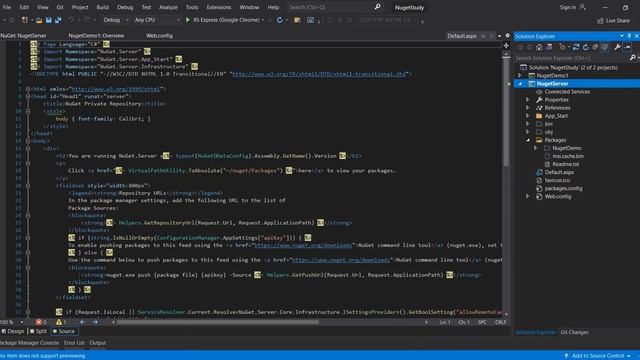Open IIS Express browser target dropdown arrow
Screen dimensions: 640x360
coord(263,20)
